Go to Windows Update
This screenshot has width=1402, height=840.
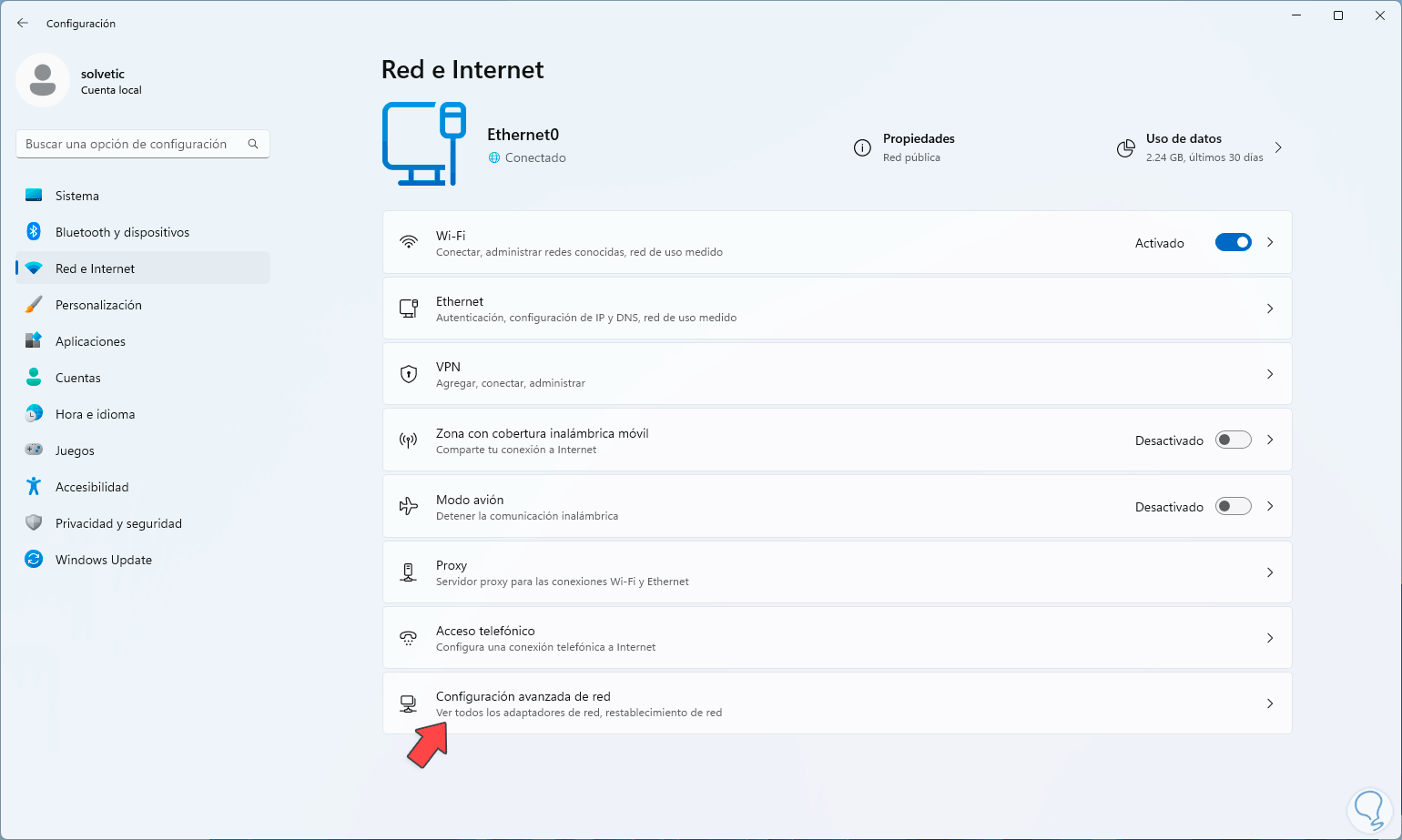coord(143,560)
